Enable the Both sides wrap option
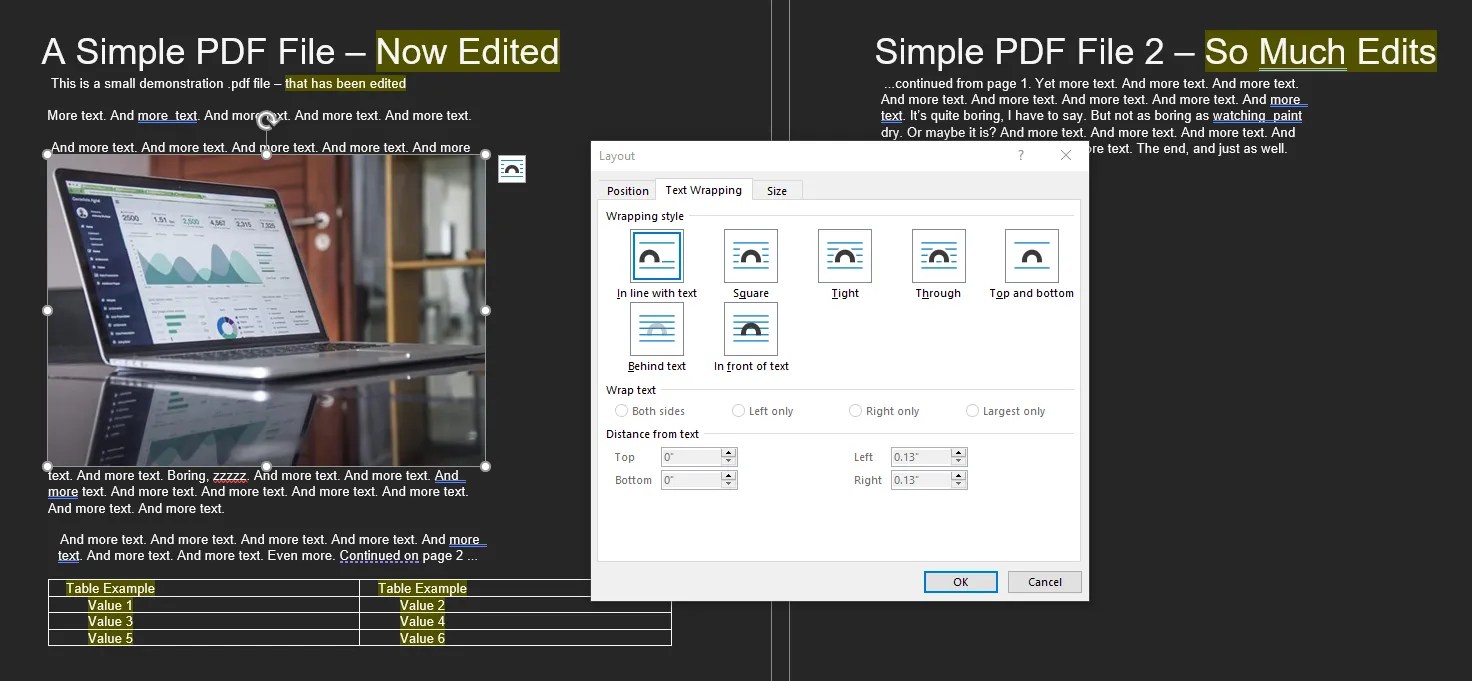Viewport: 1472px width, 681px height. click(x=621, y=410)
